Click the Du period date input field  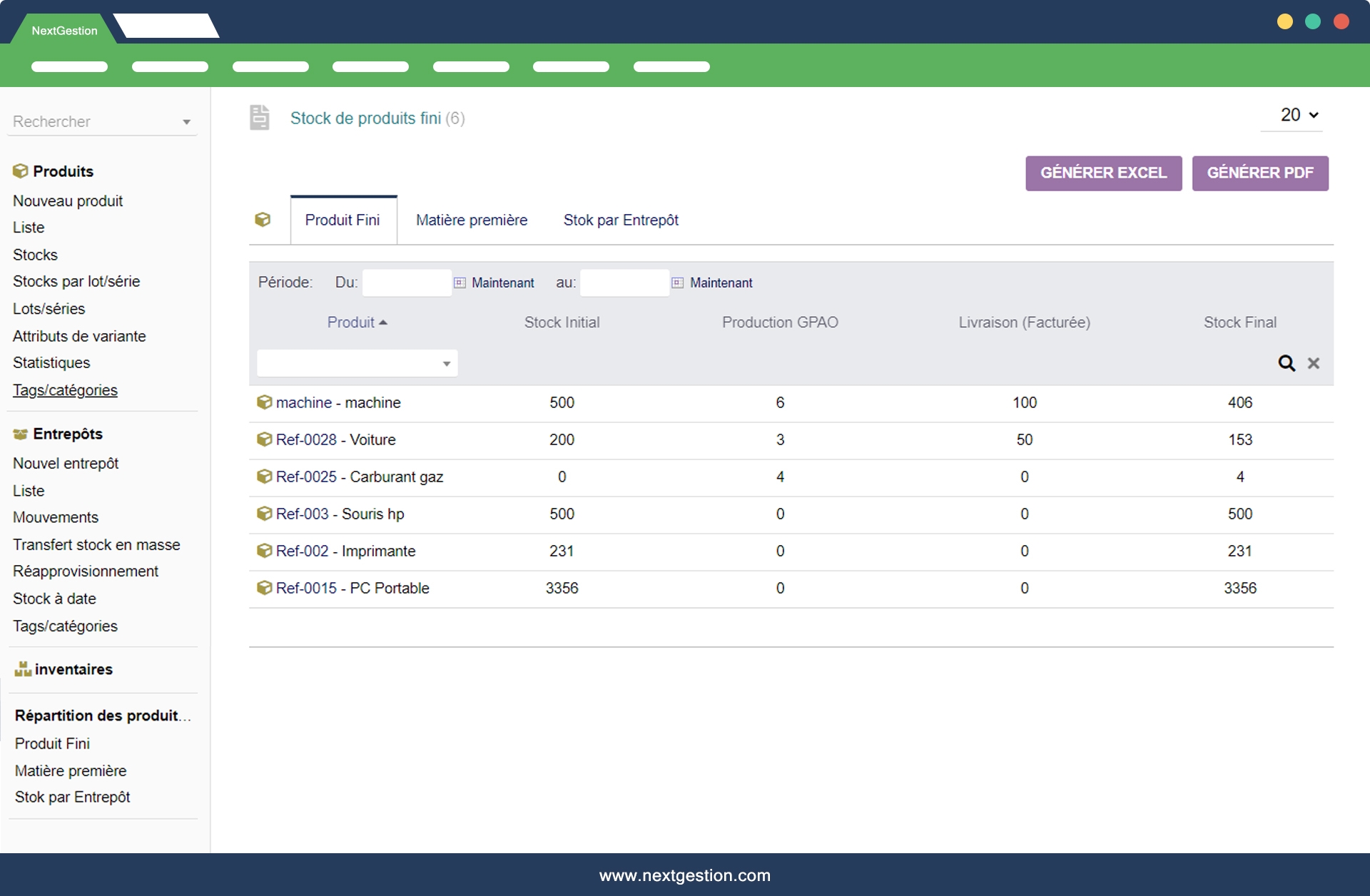(406, 282)
